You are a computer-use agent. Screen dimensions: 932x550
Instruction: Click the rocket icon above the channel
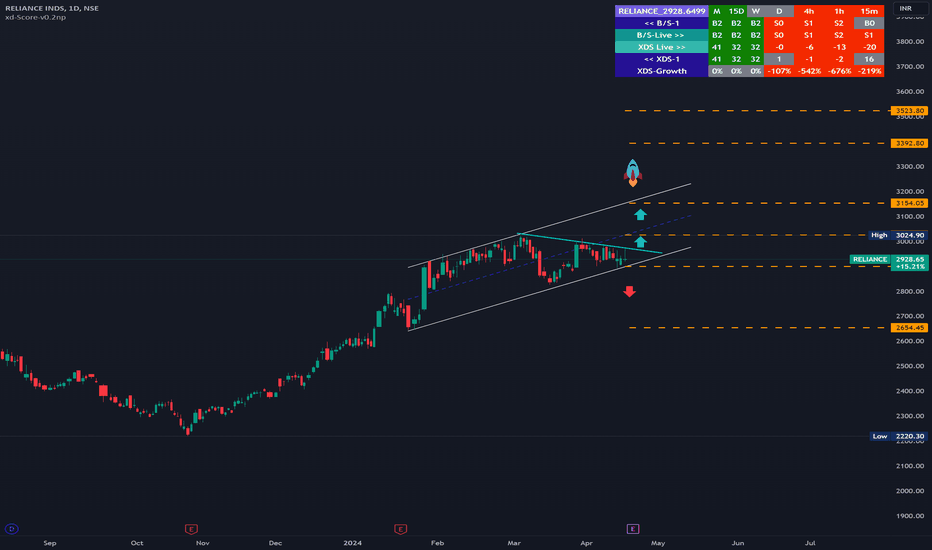click(x=632, y=173)
